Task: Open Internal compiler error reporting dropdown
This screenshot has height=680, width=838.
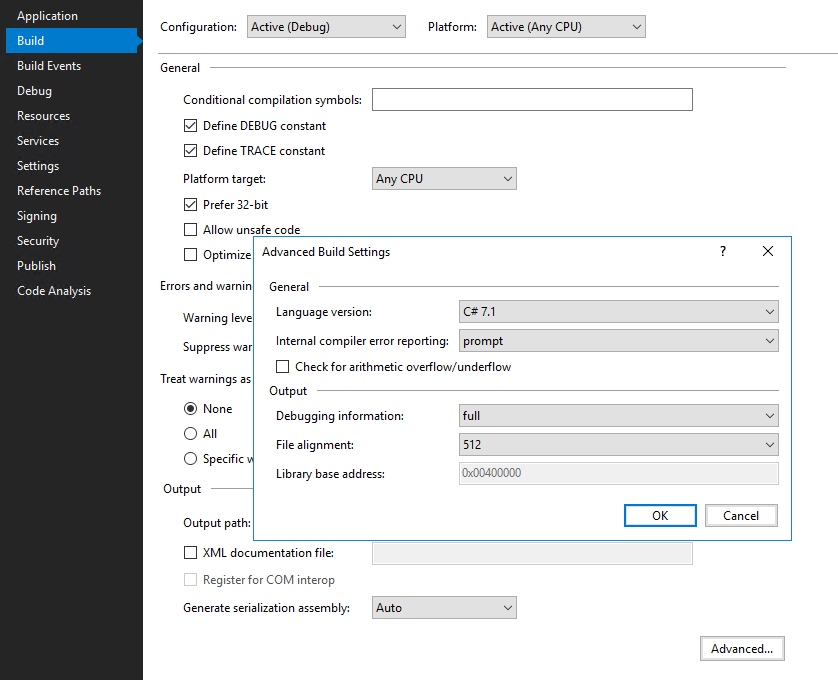Action: [618, 341]
